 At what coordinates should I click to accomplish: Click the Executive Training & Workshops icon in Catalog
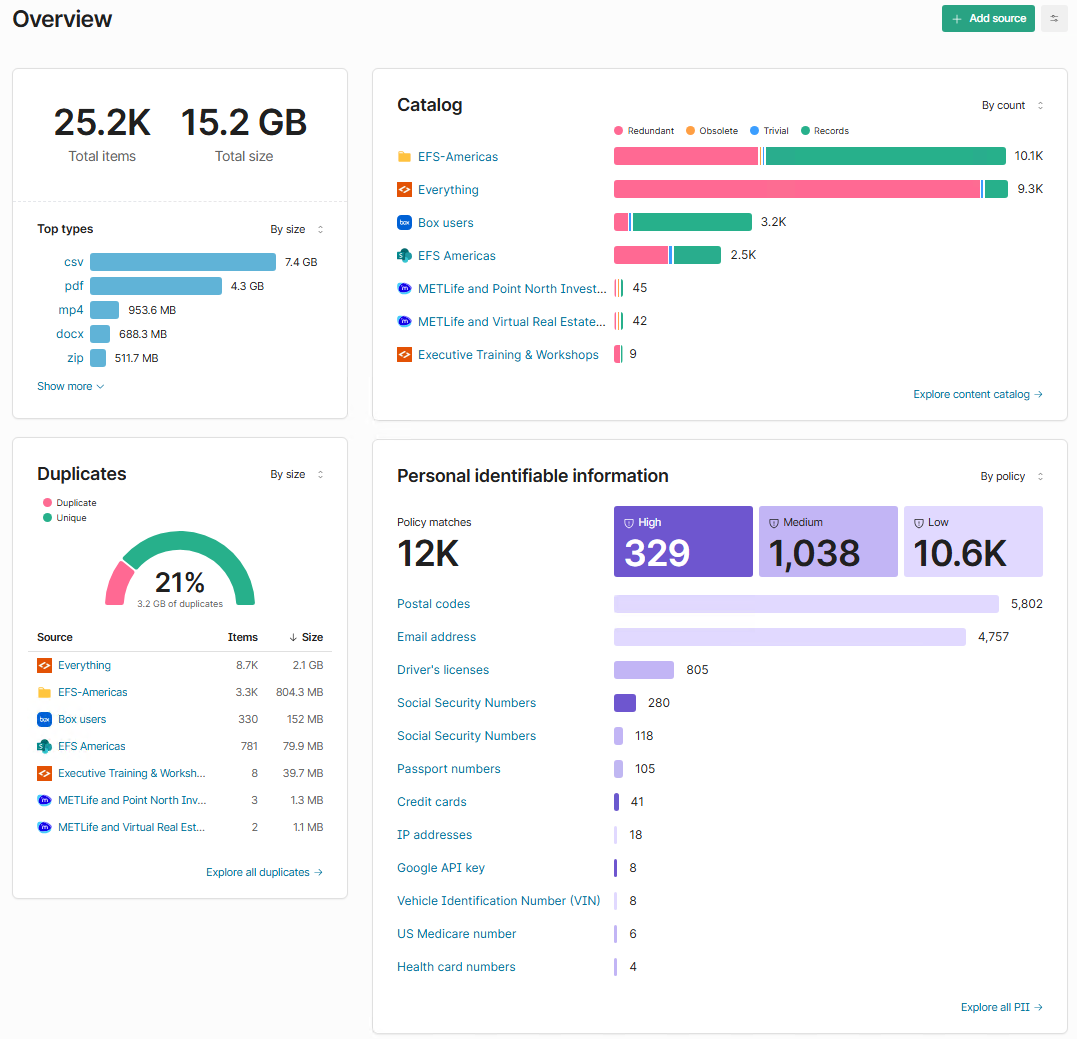pyautogui.click(x=405, y=355)
